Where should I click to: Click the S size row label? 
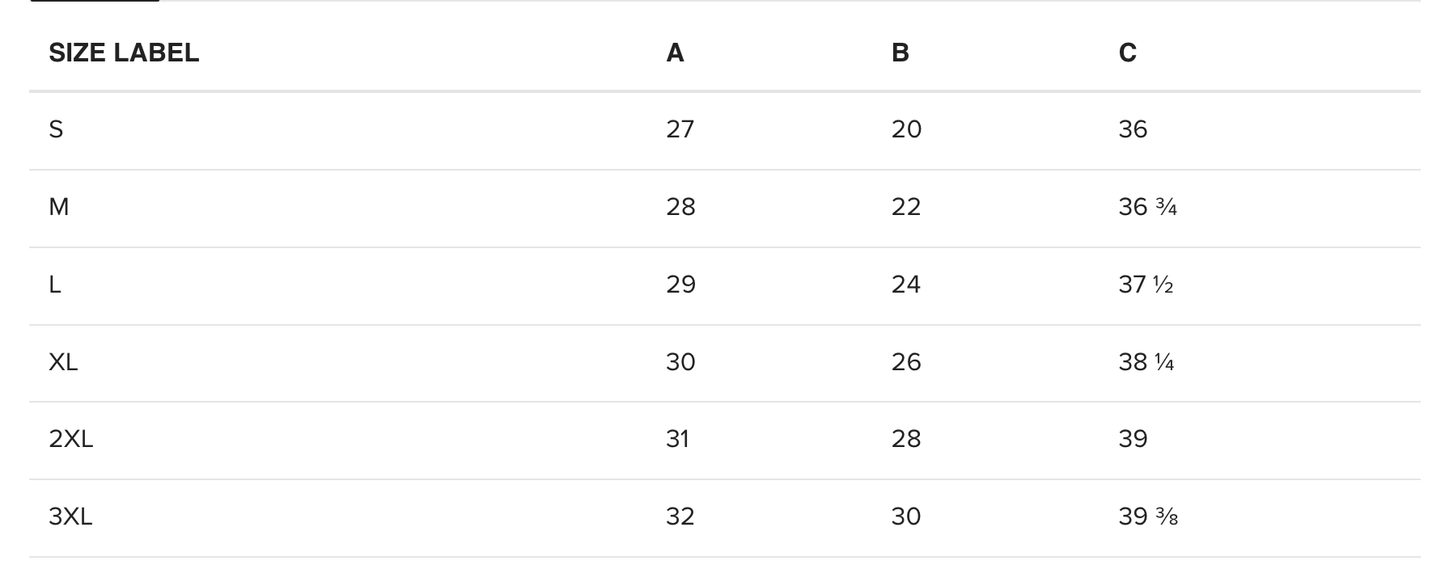(x=56, y=129)
